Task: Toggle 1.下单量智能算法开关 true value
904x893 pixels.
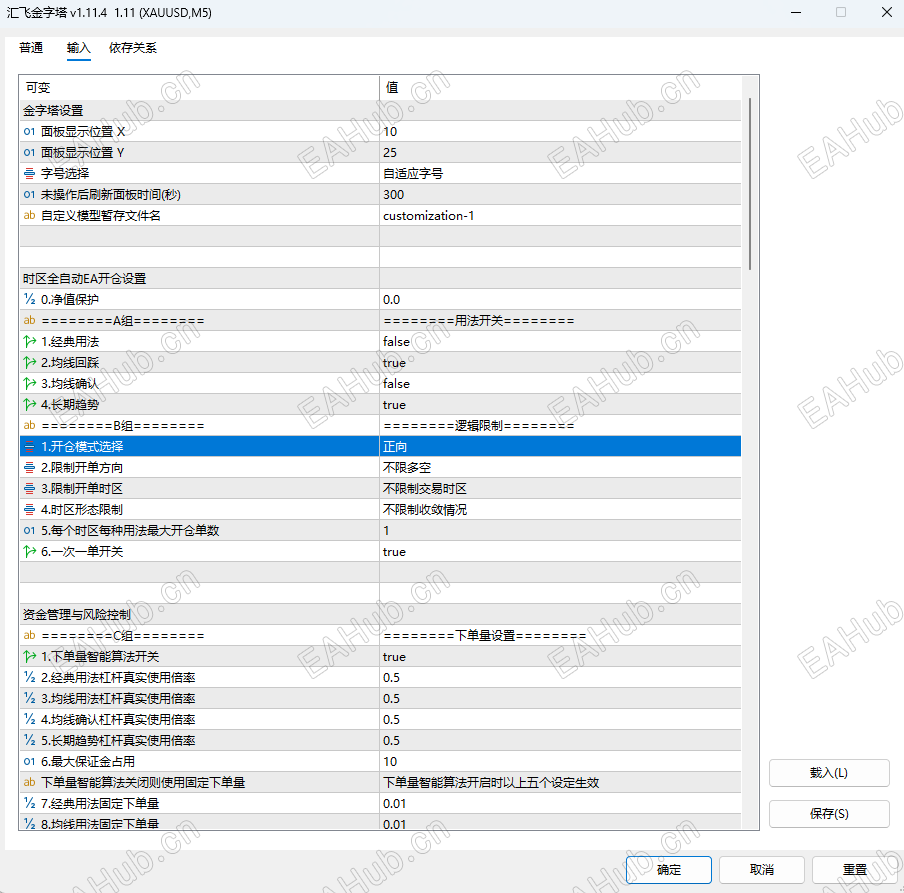Action: click(560, 657)
